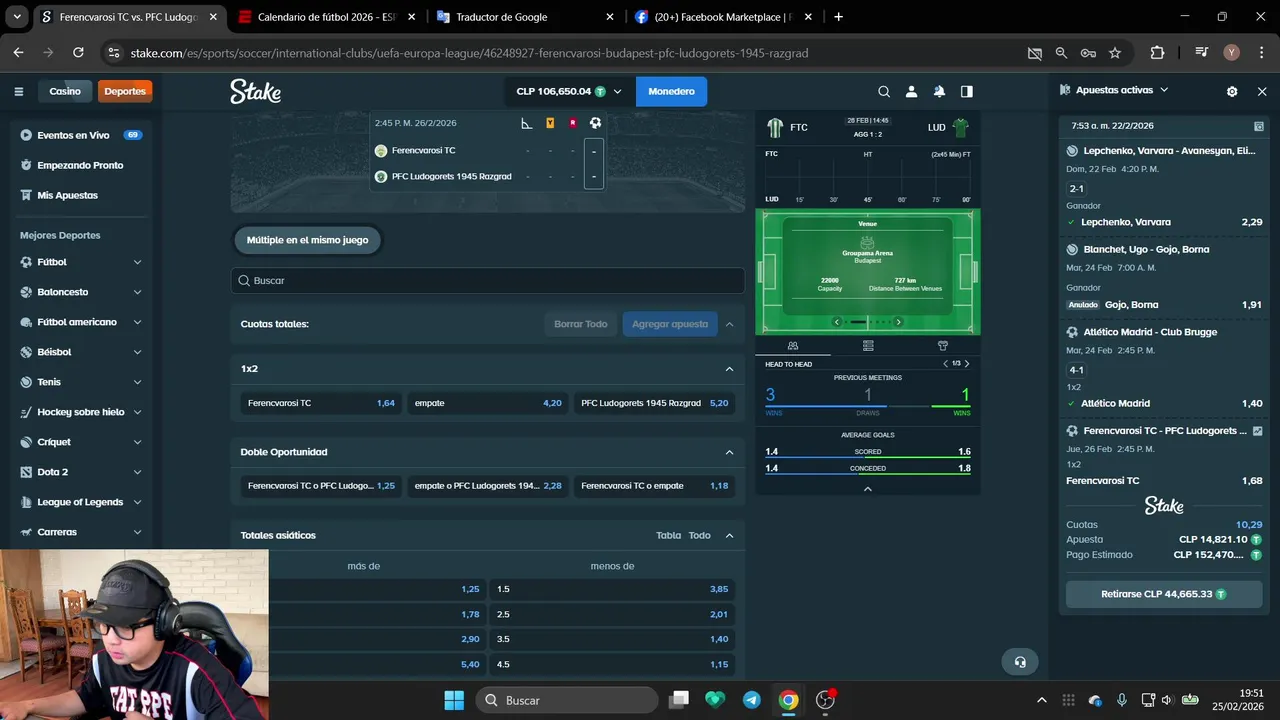The width and height of the screenshot is (1280, 720).
Task: Cash out with Retirarse CLP 44,665.33
Action: click(x=1164, y=594)
